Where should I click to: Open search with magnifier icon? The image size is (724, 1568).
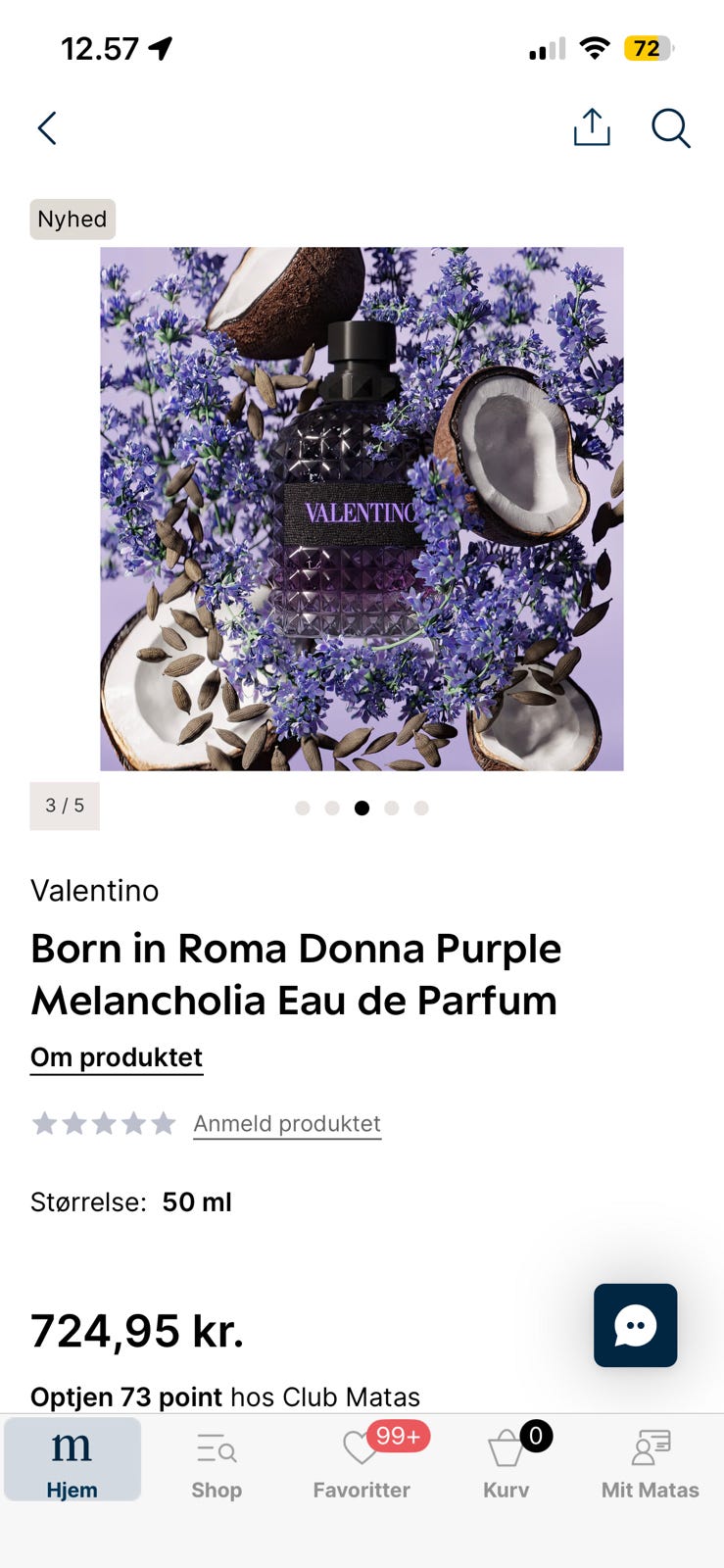pyautogui.click(x=671, y=128)
